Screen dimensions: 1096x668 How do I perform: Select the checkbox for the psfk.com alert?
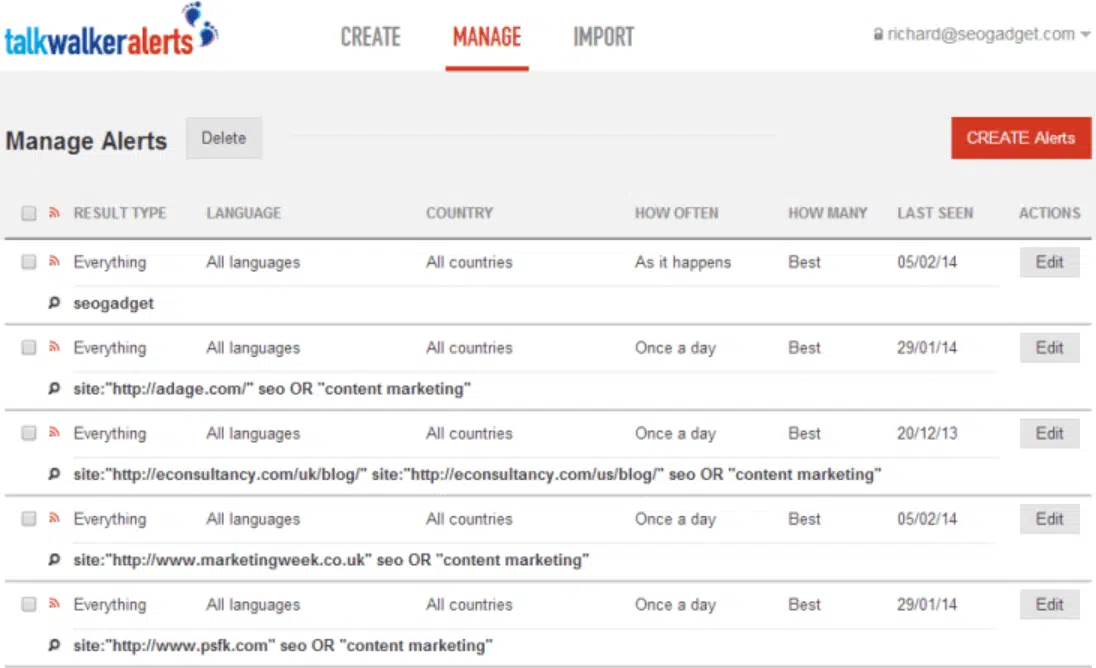click(29, 605)
